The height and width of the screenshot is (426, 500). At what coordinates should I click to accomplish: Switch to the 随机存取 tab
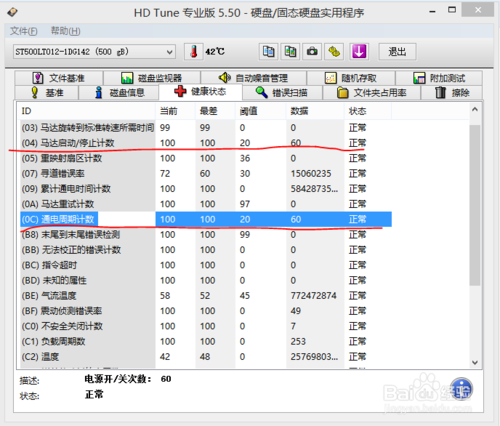[x=351, y=78]
